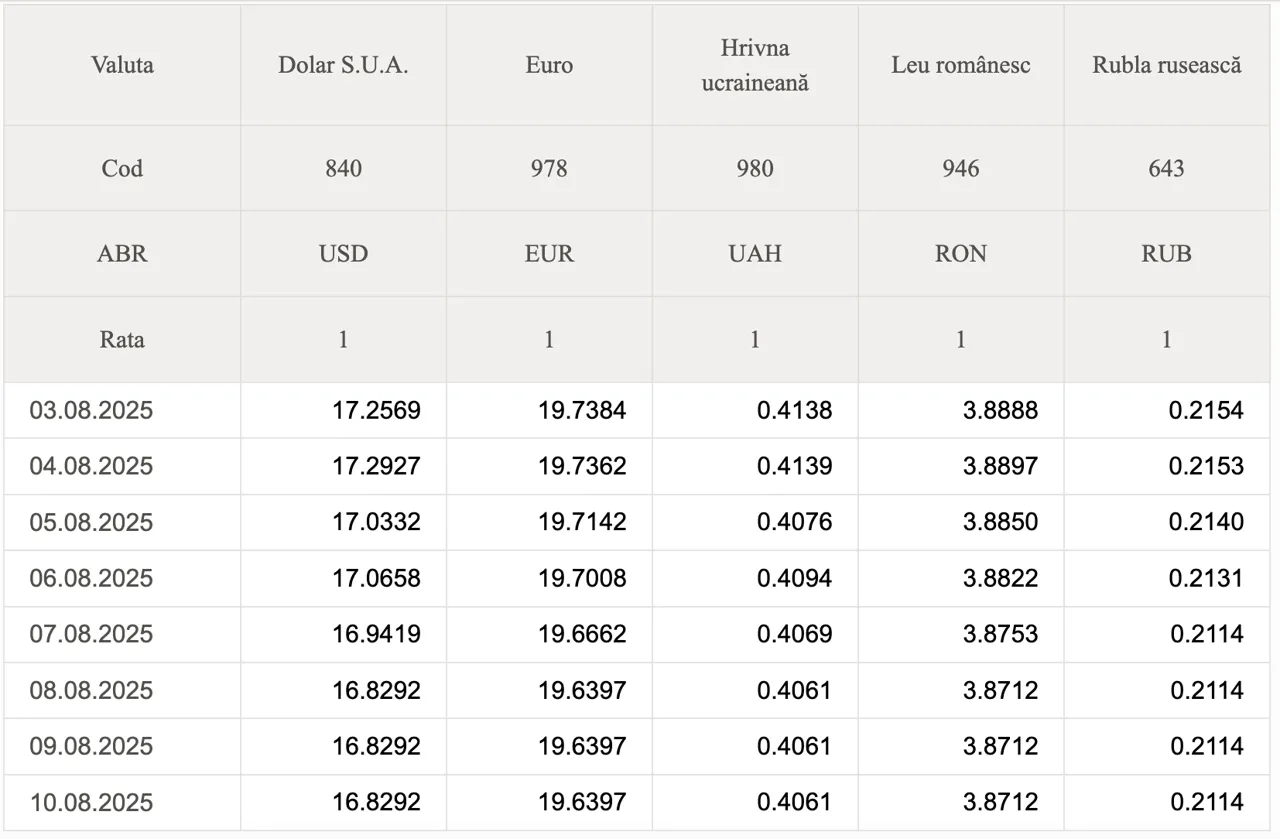Click the date 06.08.2025
The width and height of the screenshot is (1280, 839).
coord(91,578)
